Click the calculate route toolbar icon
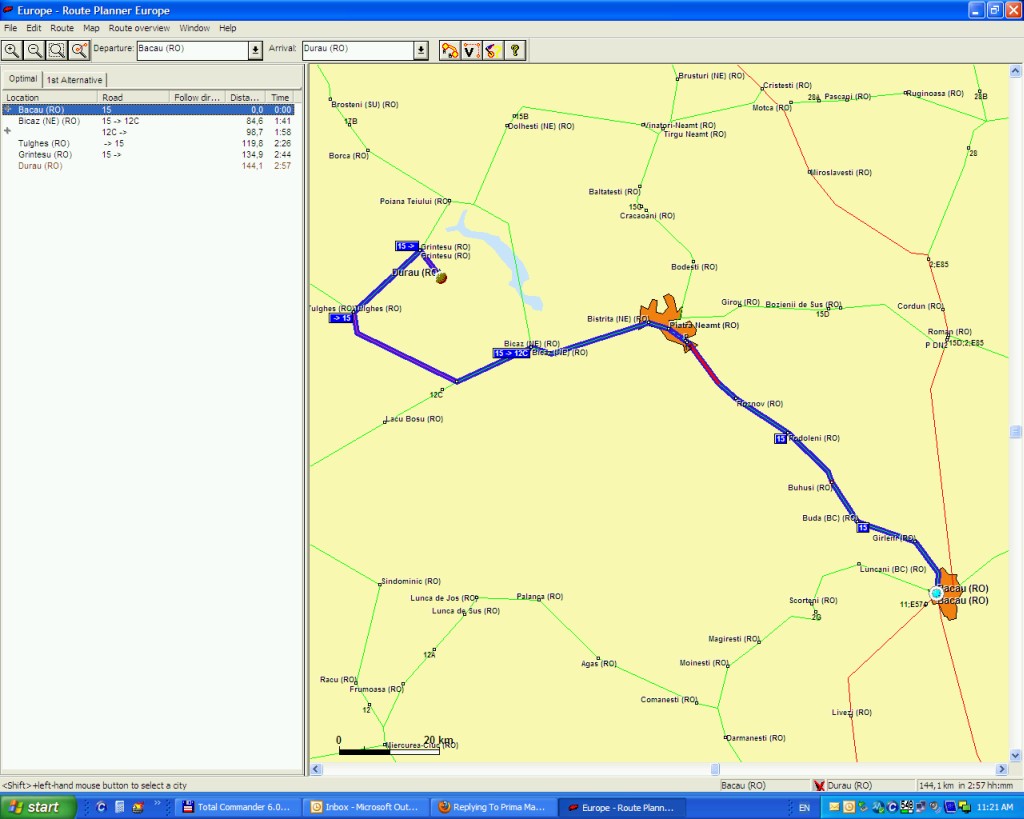The width and height of the screenshot is (1024, 819). 450,50
